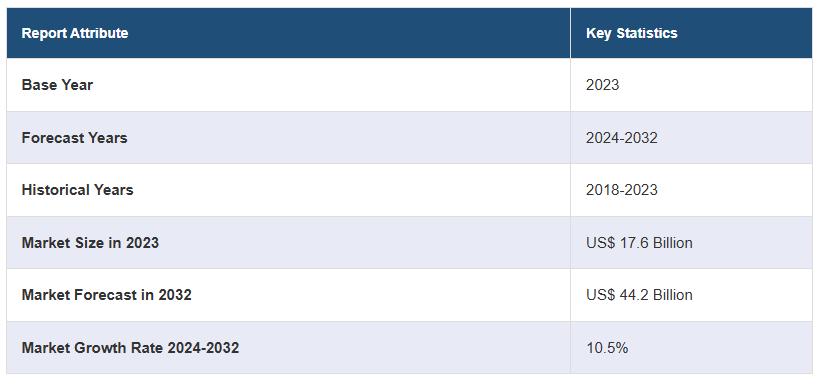Click the Report Attribute column header
The image size is (820, 381).
(75, 33)
